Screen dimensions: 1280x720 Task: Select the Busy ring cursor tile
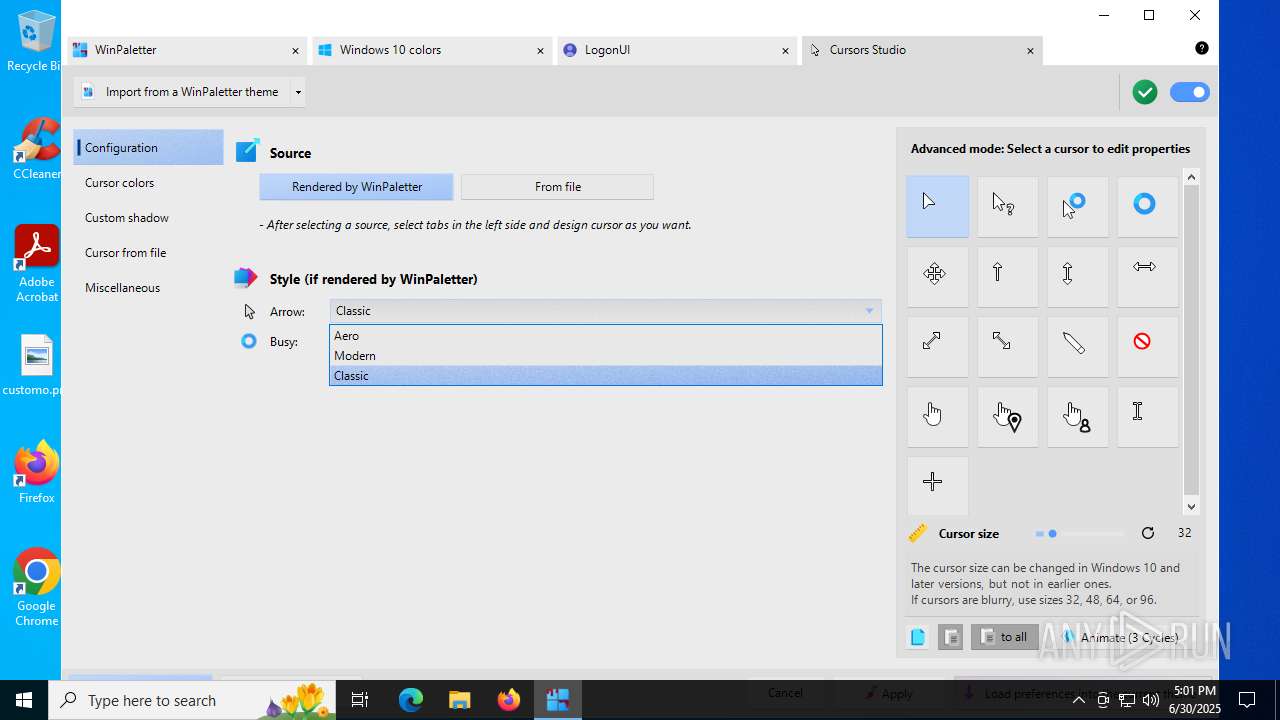1147,207
